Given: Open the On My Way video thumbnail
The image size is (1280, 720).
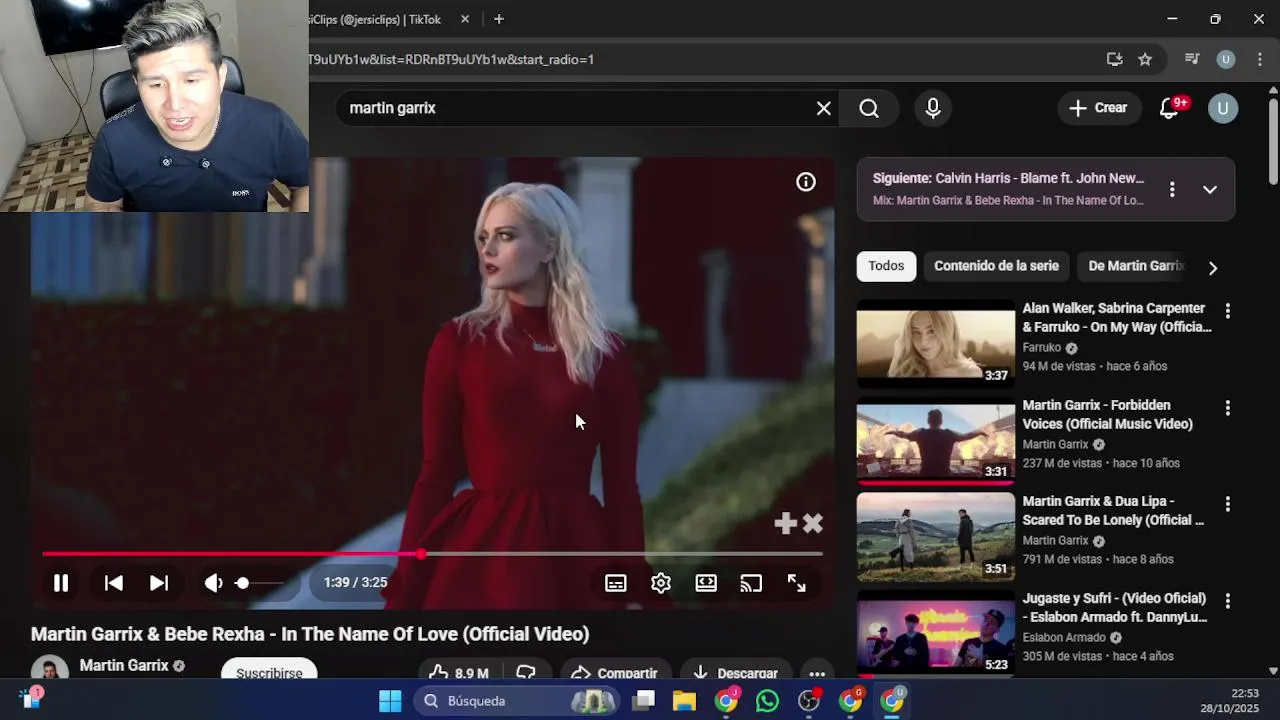Looking at the screenshot, I should tap(936, 344).
